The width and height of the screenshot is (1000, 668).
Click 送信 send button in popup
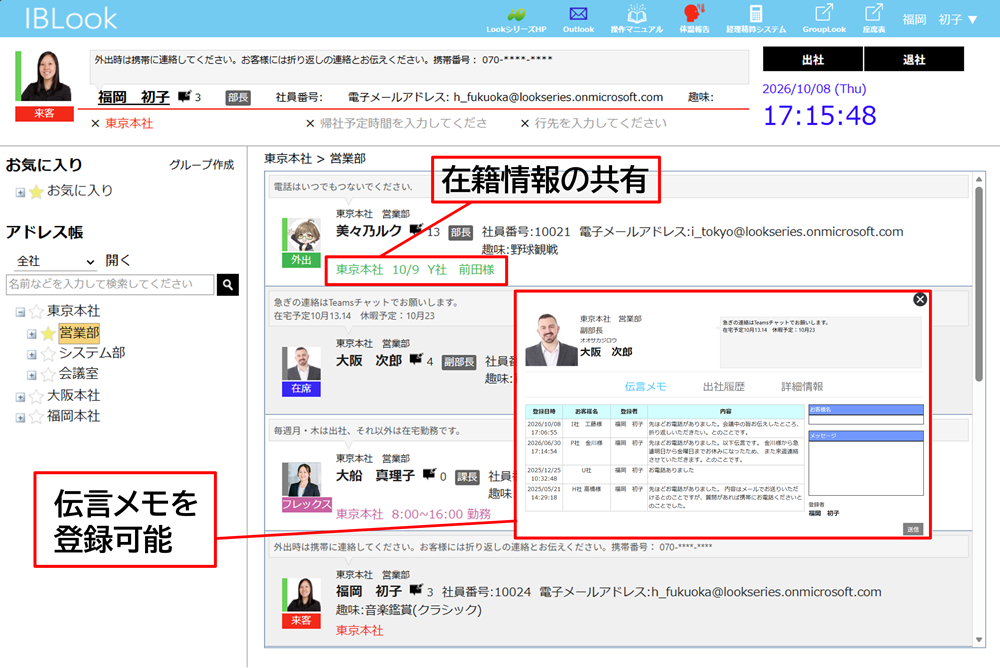(x=913, y=529)
